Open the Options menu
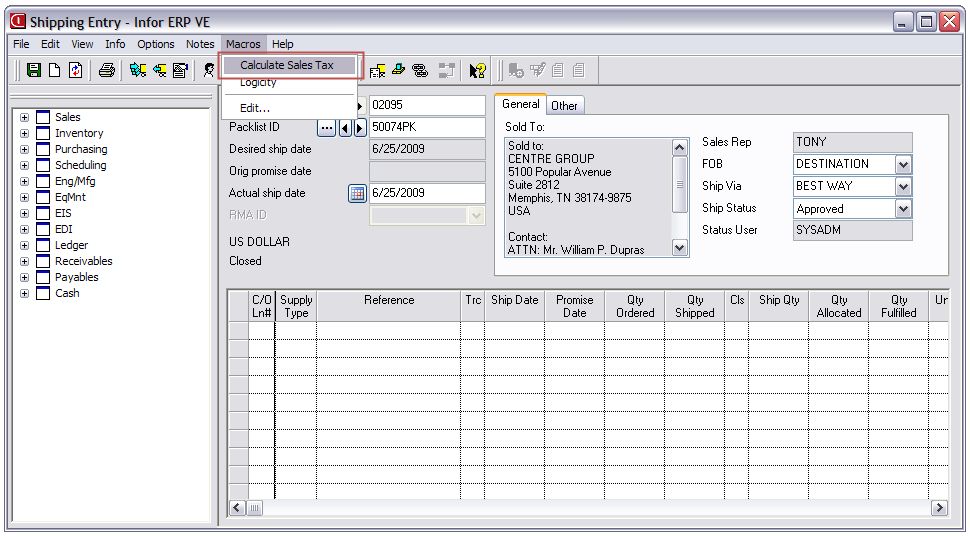 [x=156, y=44]
